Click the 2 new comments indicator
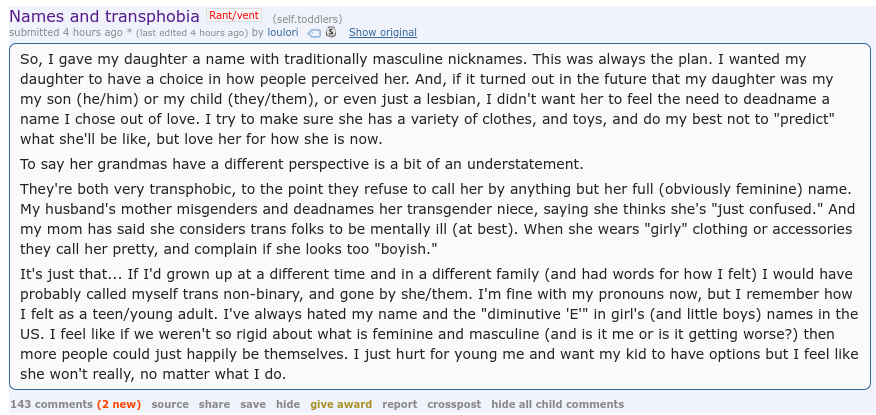Image resolution: width=876 pixels, height=415 pixels. point(119,404)
